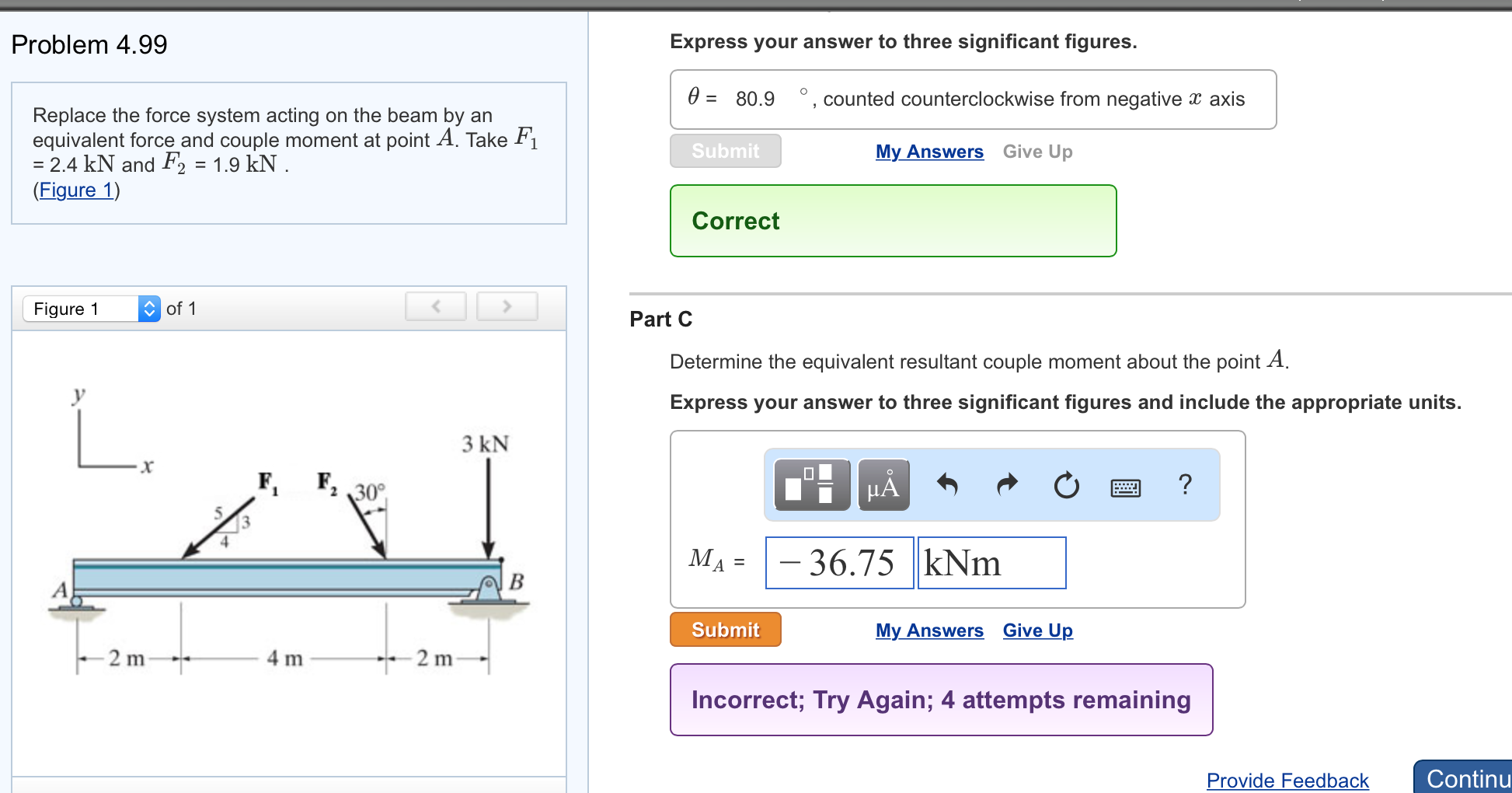Open help for the equation editor

pyautogui.click(x=1186, y=485)
